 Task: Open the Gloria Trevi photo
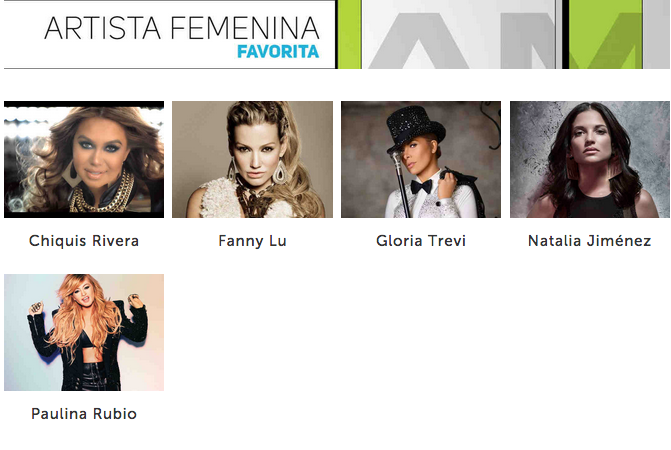pyautogui.click(x=421, y=160)
